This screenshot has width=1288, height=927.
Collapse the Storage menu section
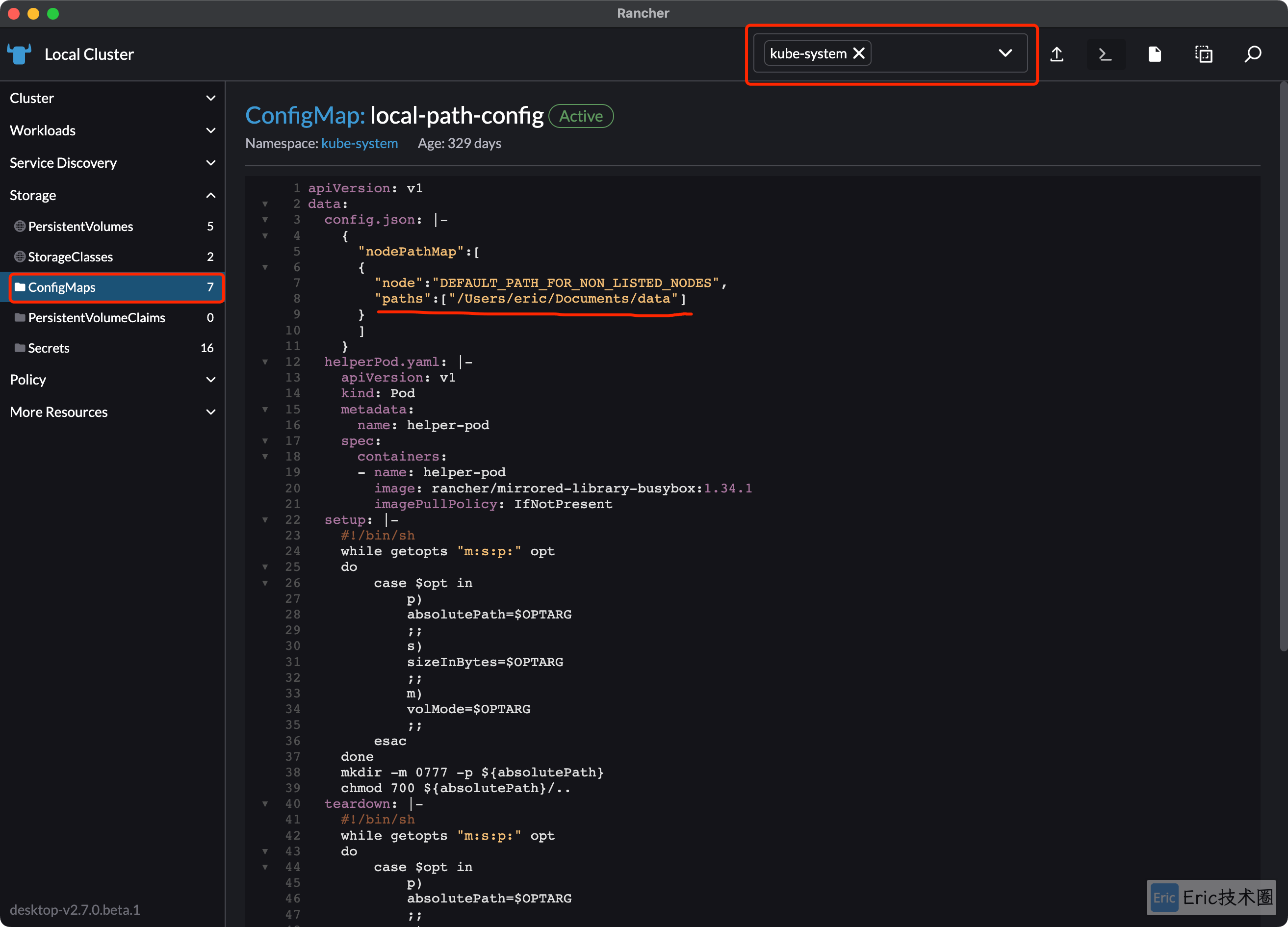pyautogui.click(x=112, y=195)
